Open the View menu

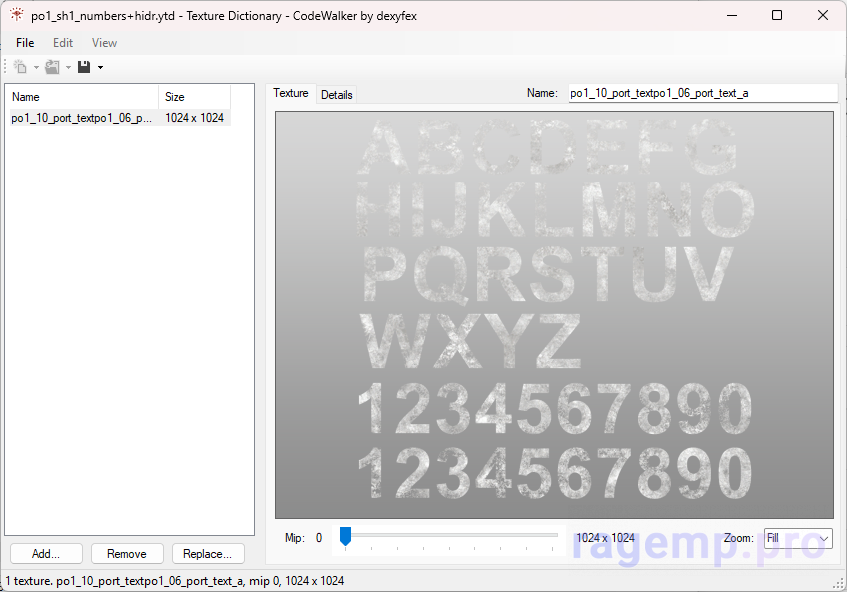(104, 43)
